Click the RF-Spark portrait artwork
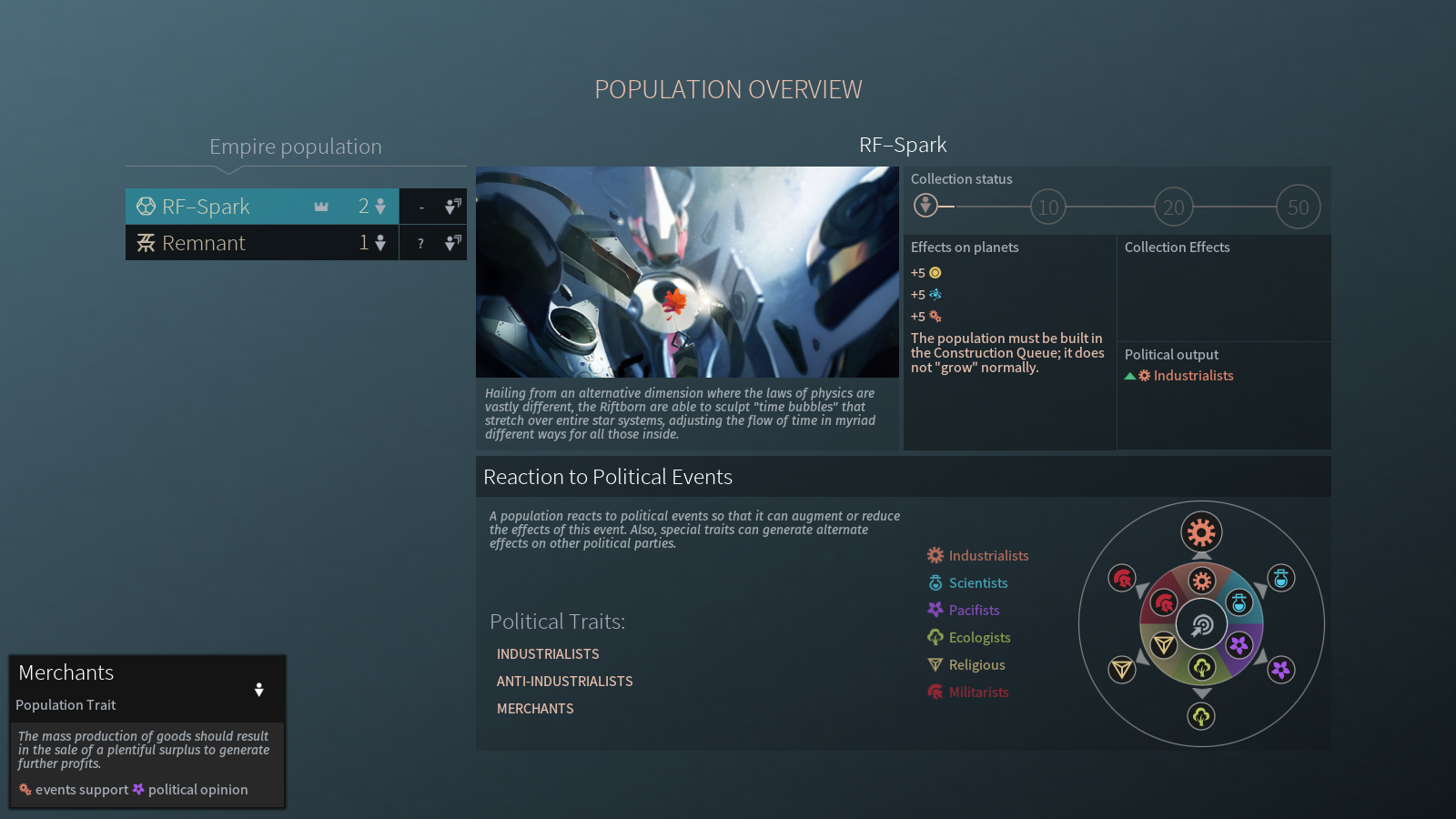This screenshot has width=1456, height=819. (687, 272)
